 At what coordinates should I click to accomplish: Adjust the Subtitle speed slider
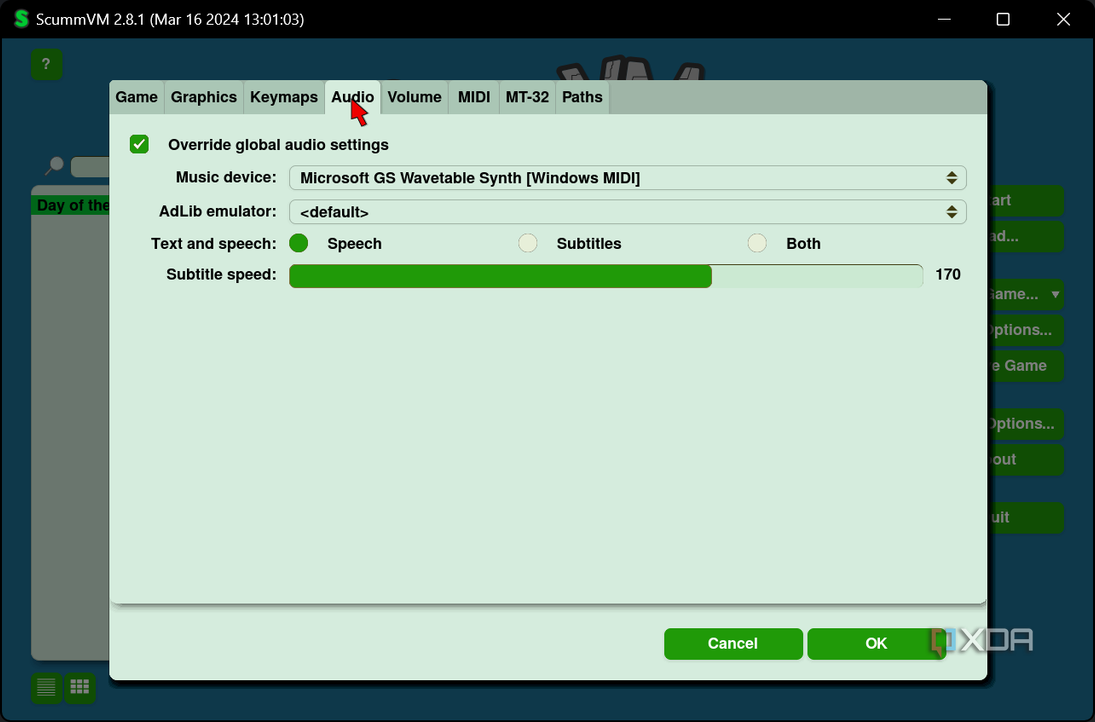606,276
